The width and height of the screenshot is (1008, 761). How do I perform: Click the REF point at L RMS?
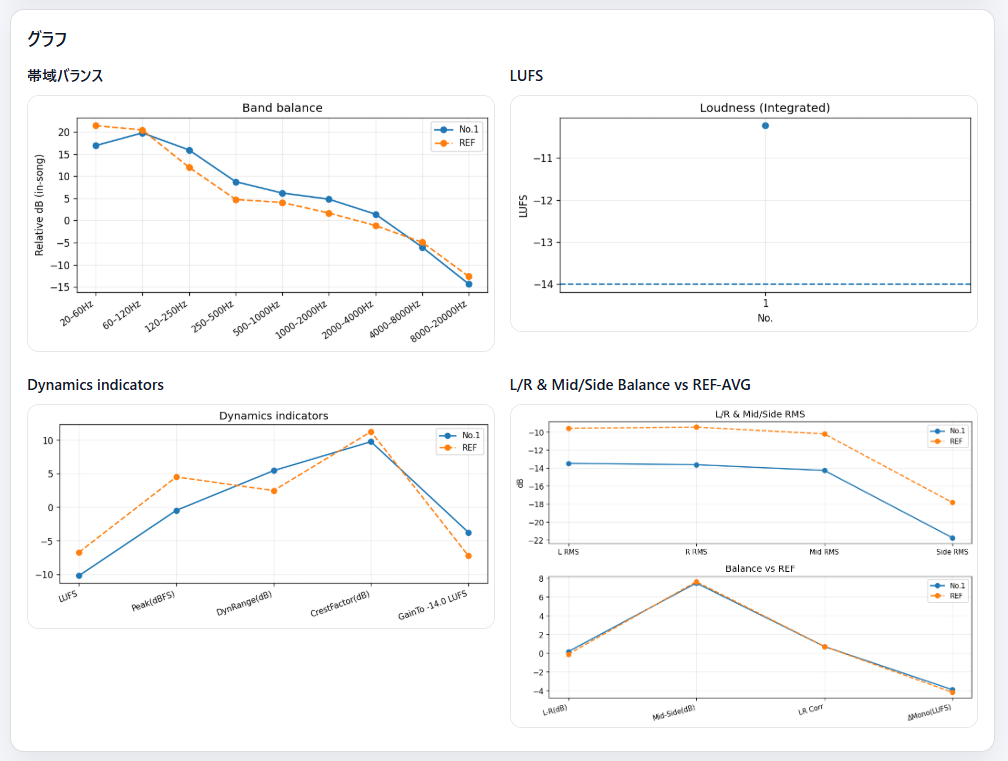coord(568,429)
